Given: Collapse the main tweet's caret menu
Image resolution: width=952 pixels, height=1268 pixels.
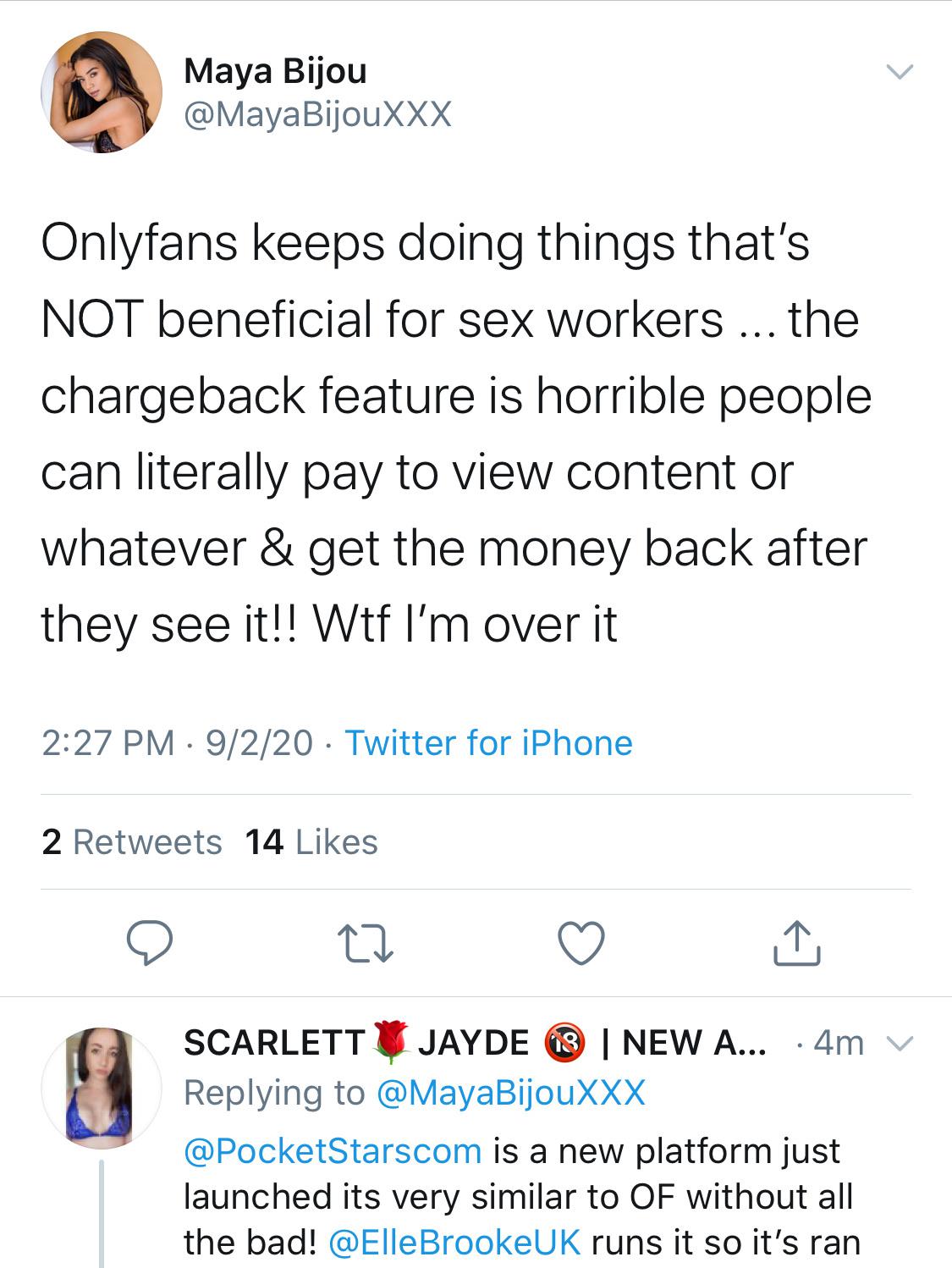Looking at the screenshot, I should (x=900, y=71).
